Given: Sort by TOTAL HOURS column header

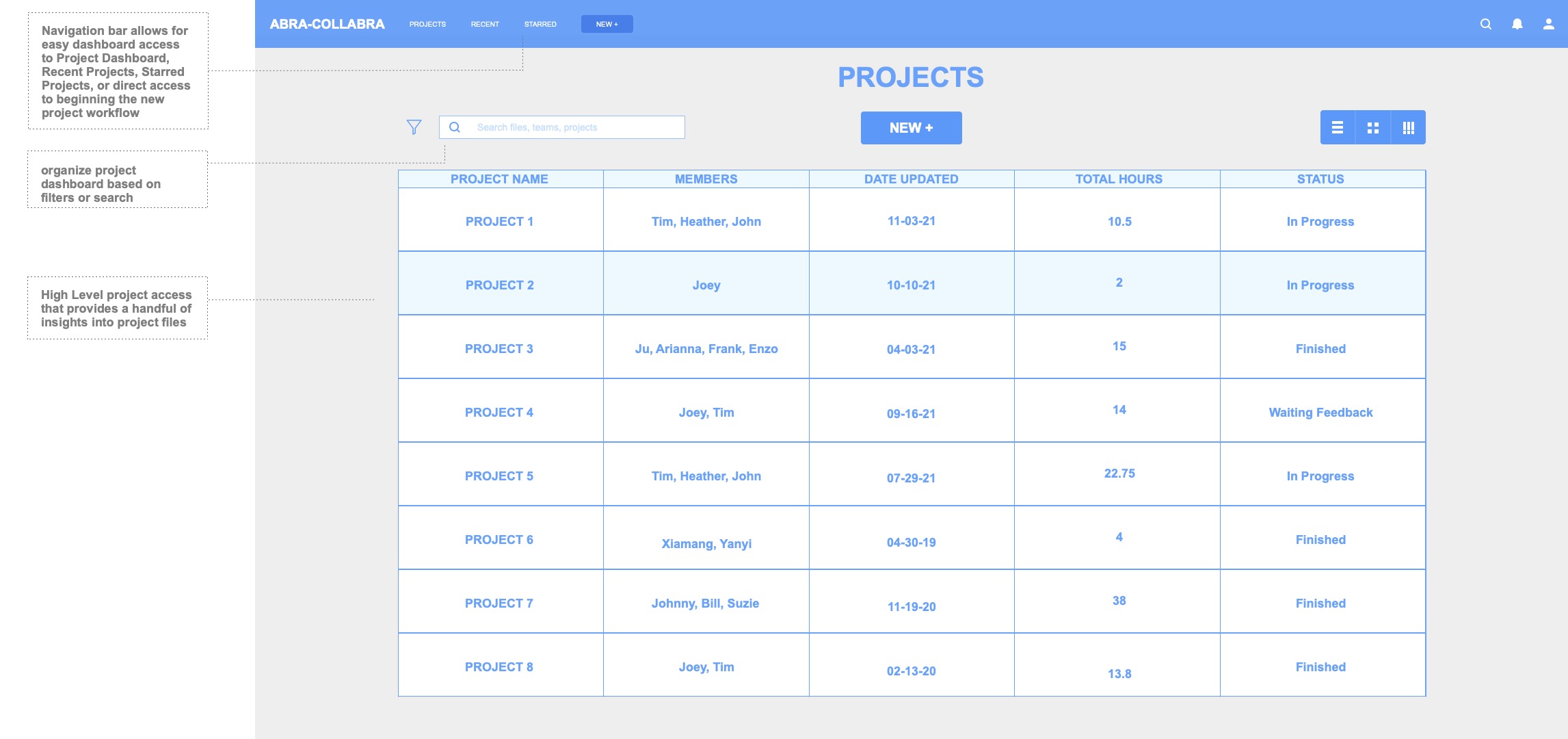Looking at the screenshot, I should point(1119,179).
